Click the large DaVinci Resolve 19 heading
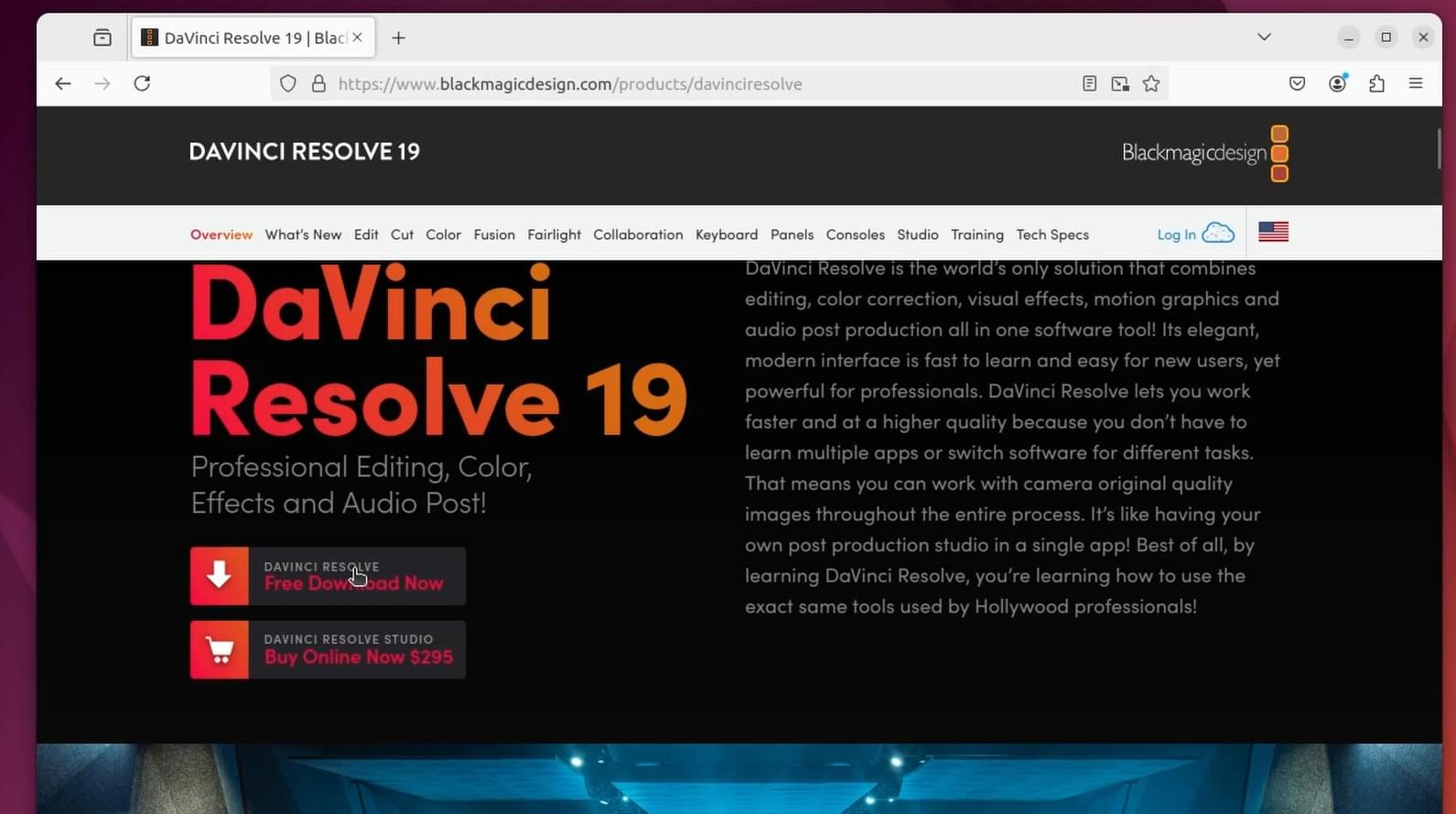 [x=438, y=350]
